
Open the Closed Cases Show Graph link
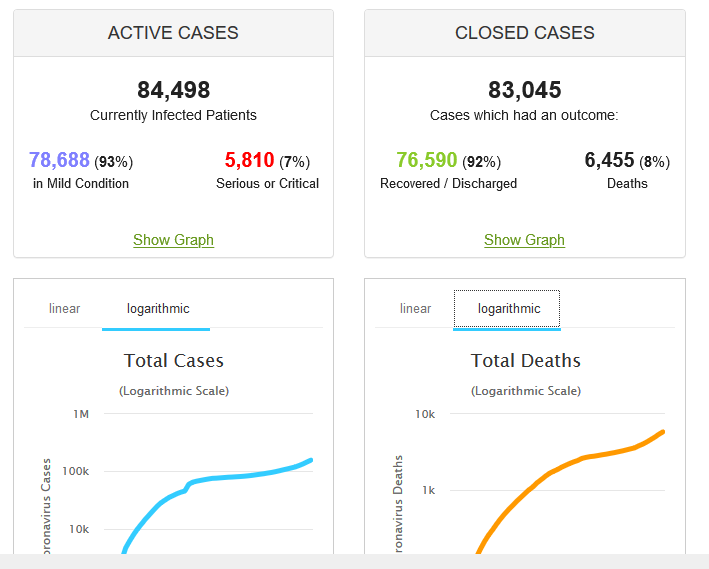524,240
